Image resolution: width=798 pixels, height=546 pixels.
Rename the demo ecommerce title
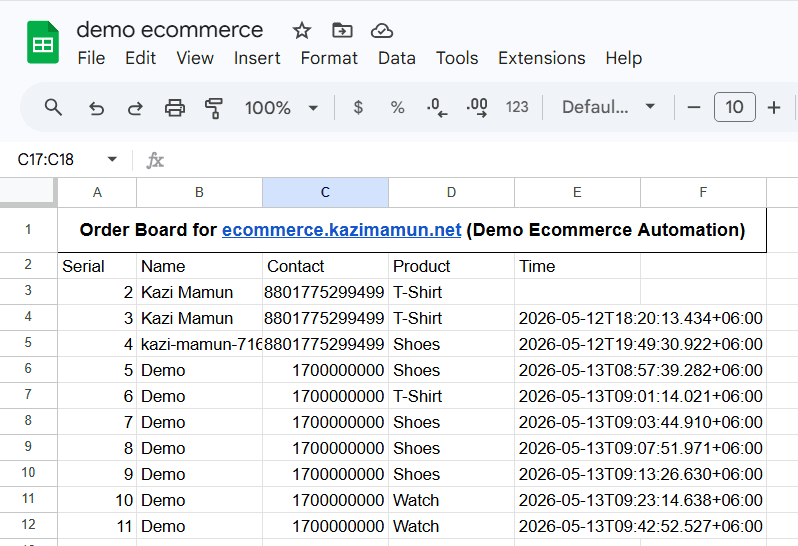(169, 30)
